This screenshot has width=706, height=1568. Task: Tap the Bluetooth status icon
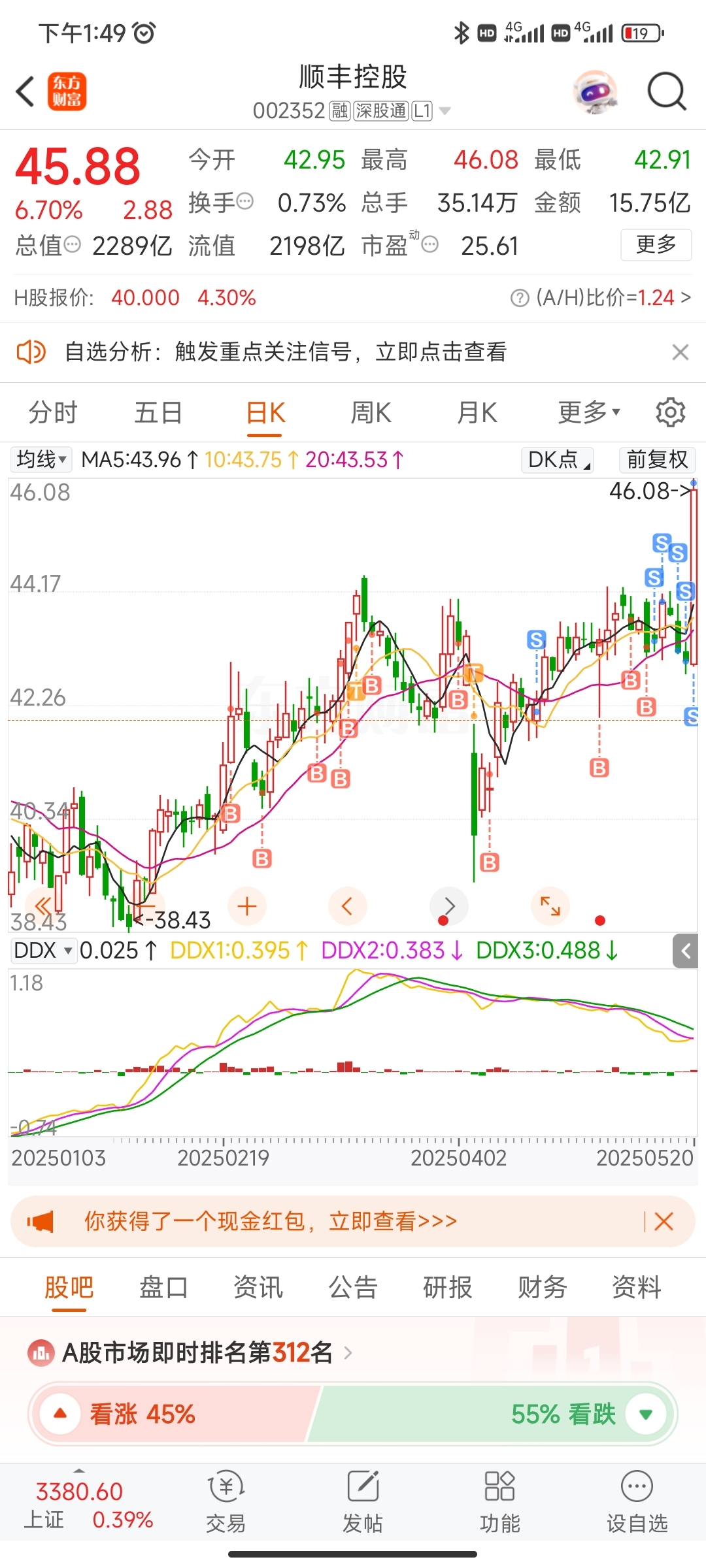pos(462,33)
